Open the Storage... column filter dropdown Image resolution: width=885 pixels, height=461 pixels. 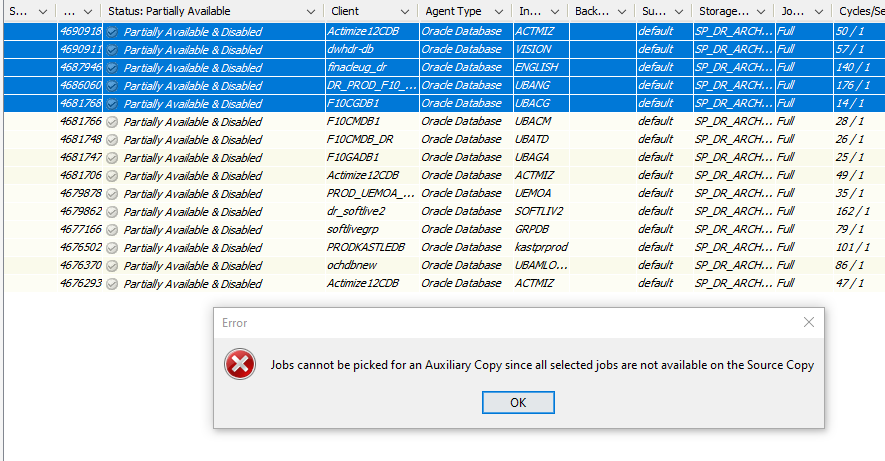(x=761, y=11)
